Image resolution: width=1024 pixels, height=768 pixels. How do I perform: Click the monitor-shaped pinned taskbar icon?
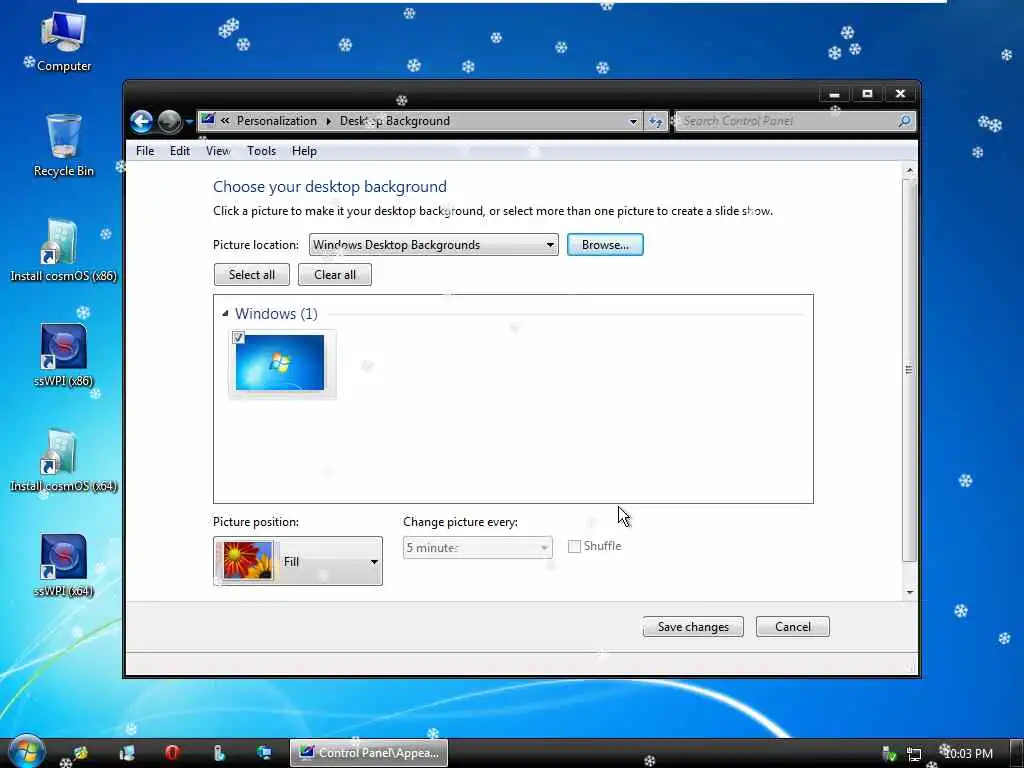coord(264,753)
